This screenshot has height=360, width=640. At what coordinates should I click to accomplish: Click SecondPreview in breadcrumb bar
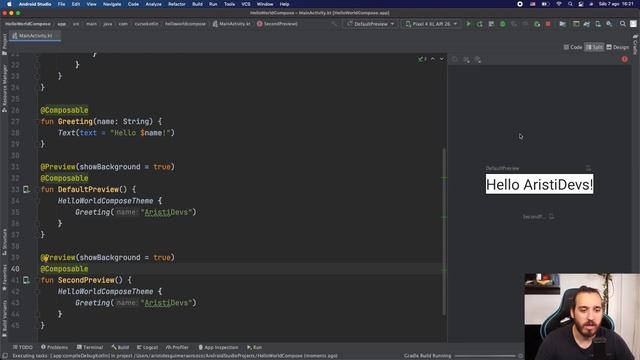(x=277, y=24)
